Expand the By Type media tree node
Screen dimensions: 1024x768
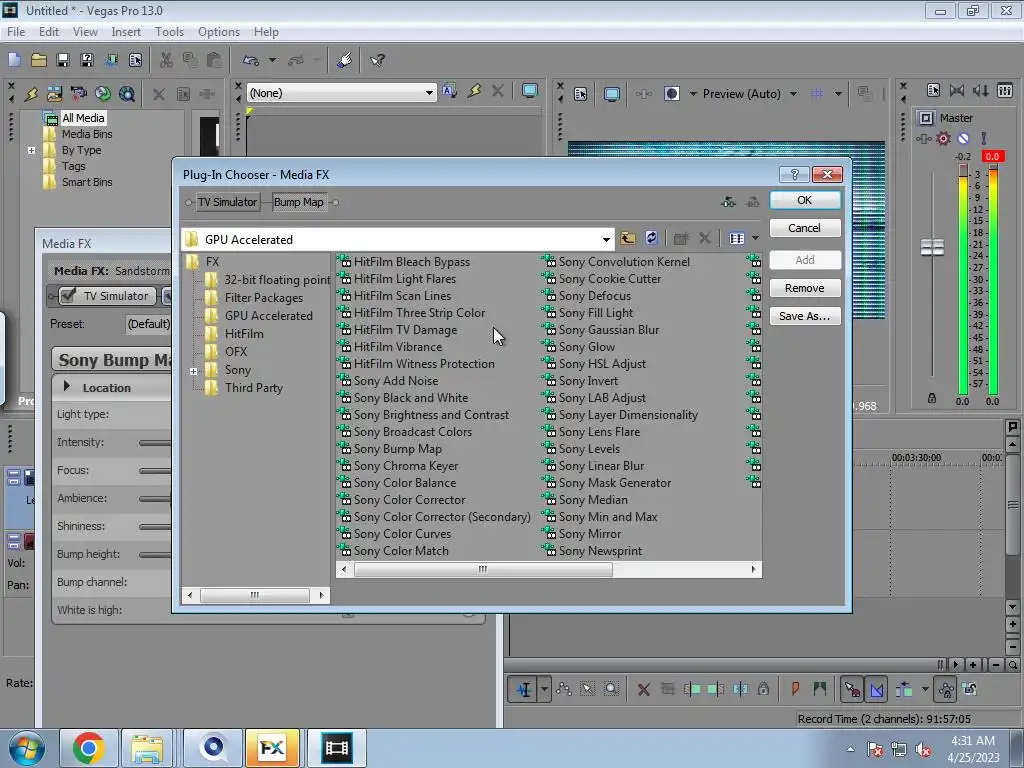coord(31,150)
